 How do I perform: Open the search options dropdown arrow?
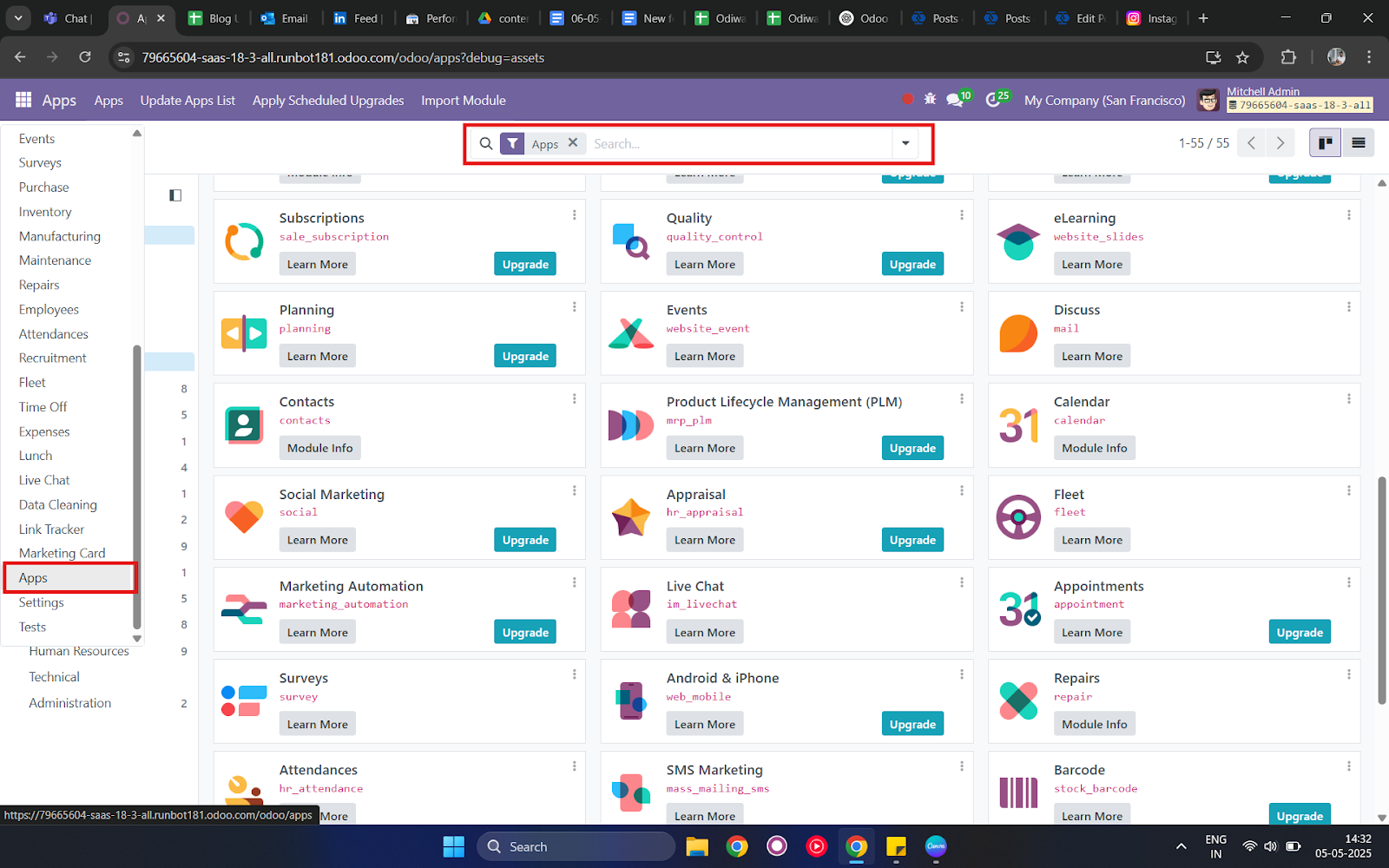tap(905, 143)
